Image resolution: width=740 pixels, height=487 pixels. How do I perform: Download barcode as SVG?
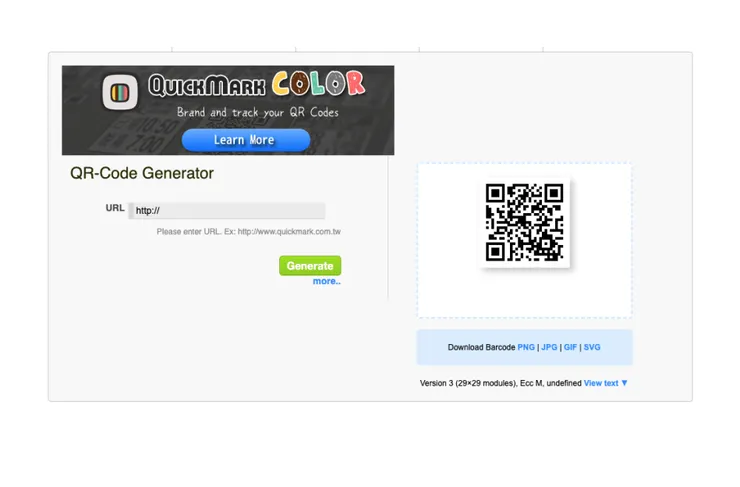[x=592, y=347]
